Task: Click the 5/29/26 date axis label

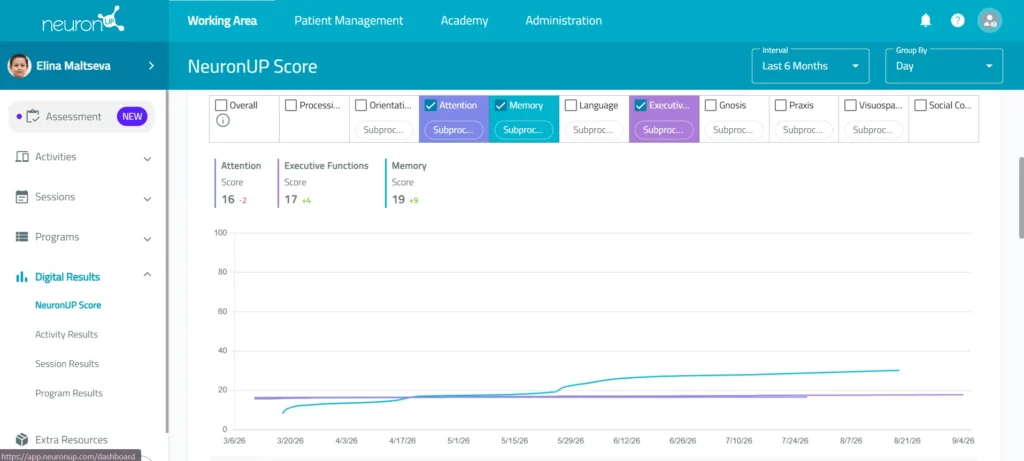Action: [x=571, y=441]
